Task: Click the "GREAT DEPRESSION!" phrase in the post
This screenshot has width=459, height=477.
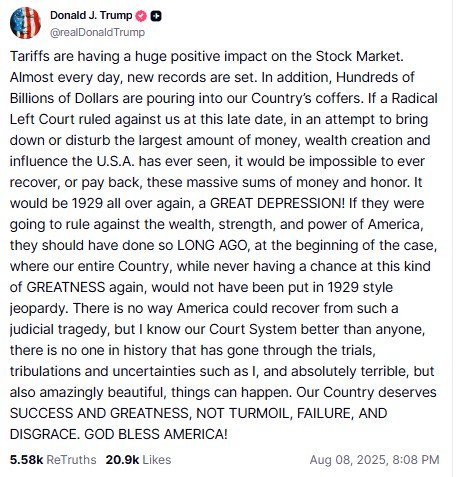Action: coord(277,203)
